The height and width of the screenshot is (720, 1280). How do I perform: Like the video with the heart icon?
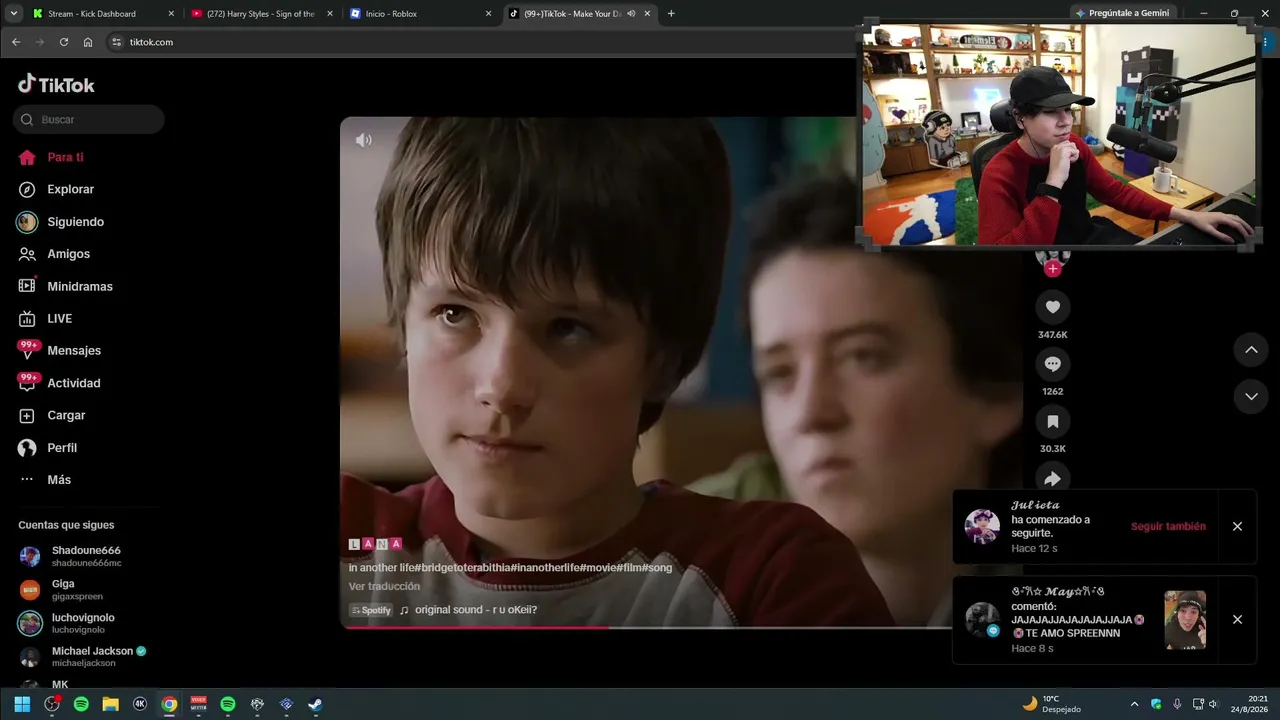click(1052, 307)
